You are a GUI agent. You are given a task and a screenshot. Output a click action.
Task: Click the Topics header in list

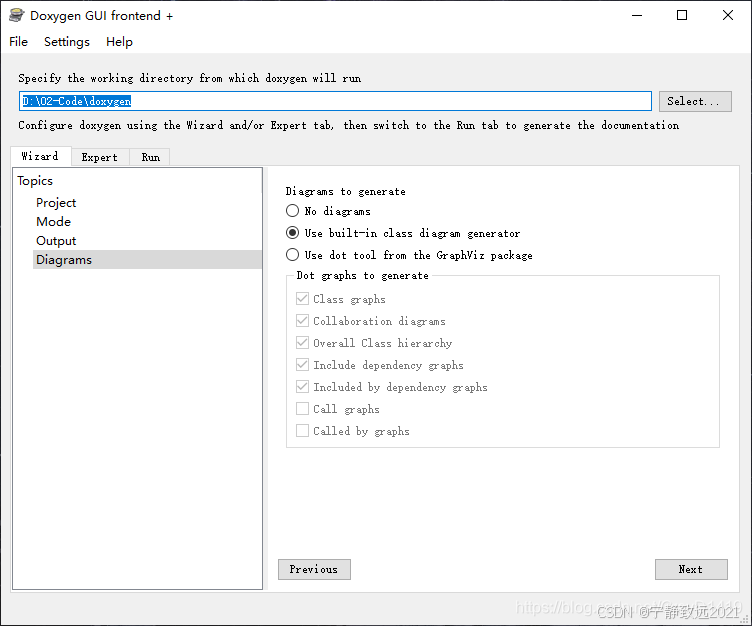[35, 181]
